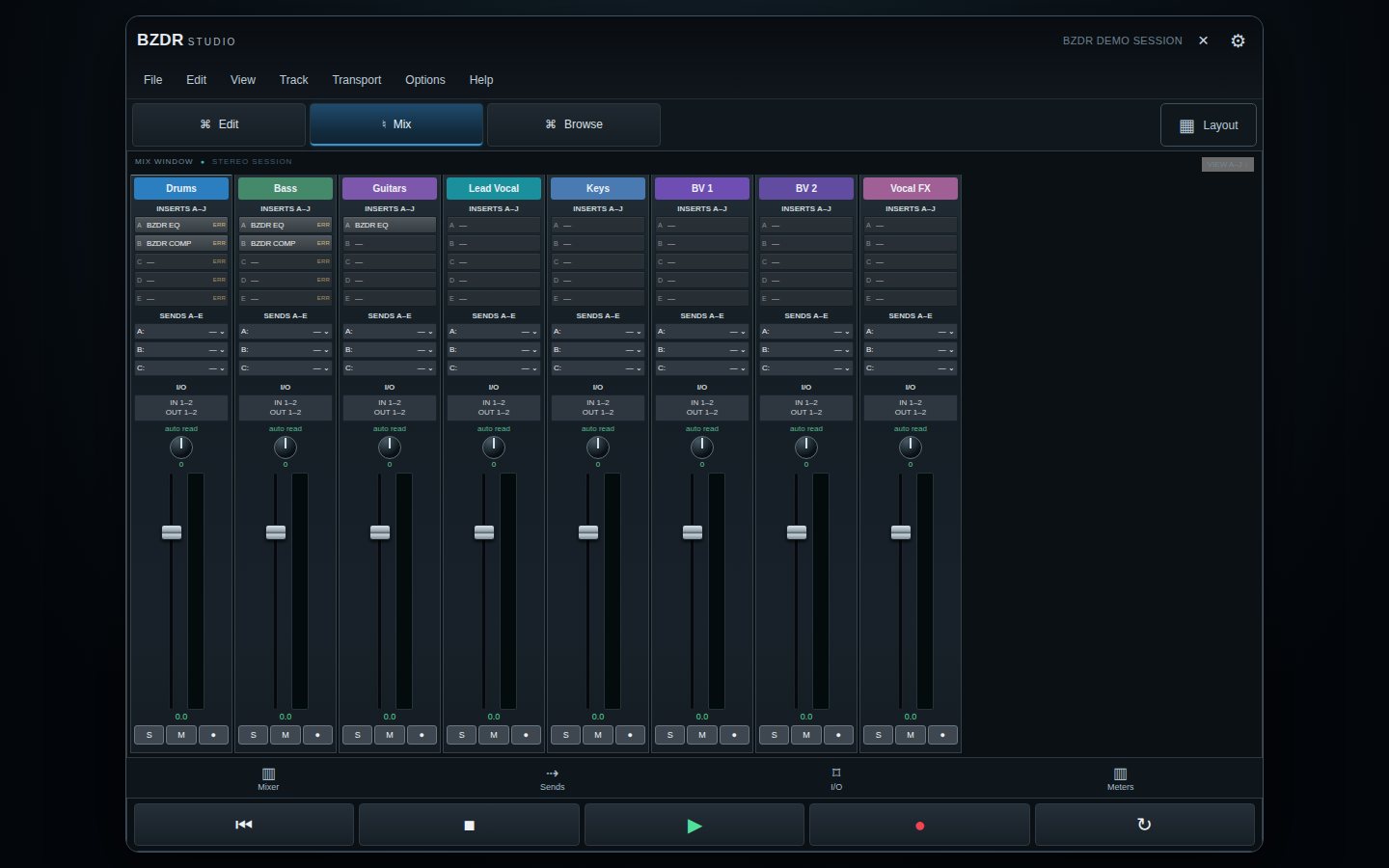Switch to the Browse tab
This screenshot has height=868, width=1389.
[574, 124]
